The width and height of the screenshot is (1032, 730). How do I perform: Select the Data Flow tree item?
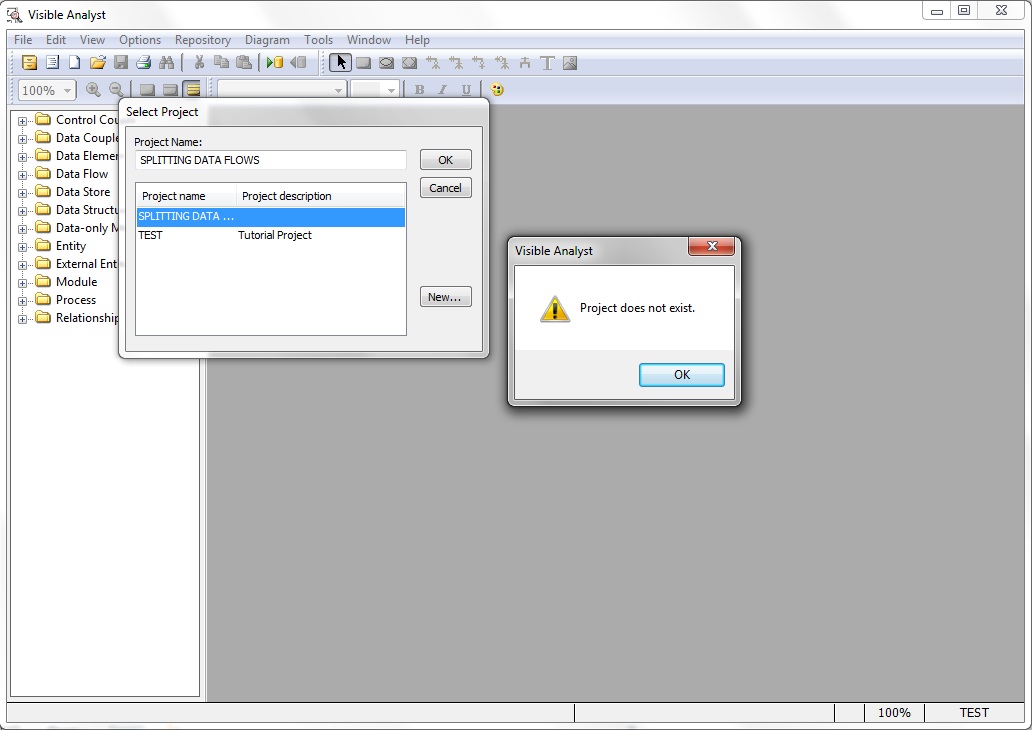tap(82, 174)
